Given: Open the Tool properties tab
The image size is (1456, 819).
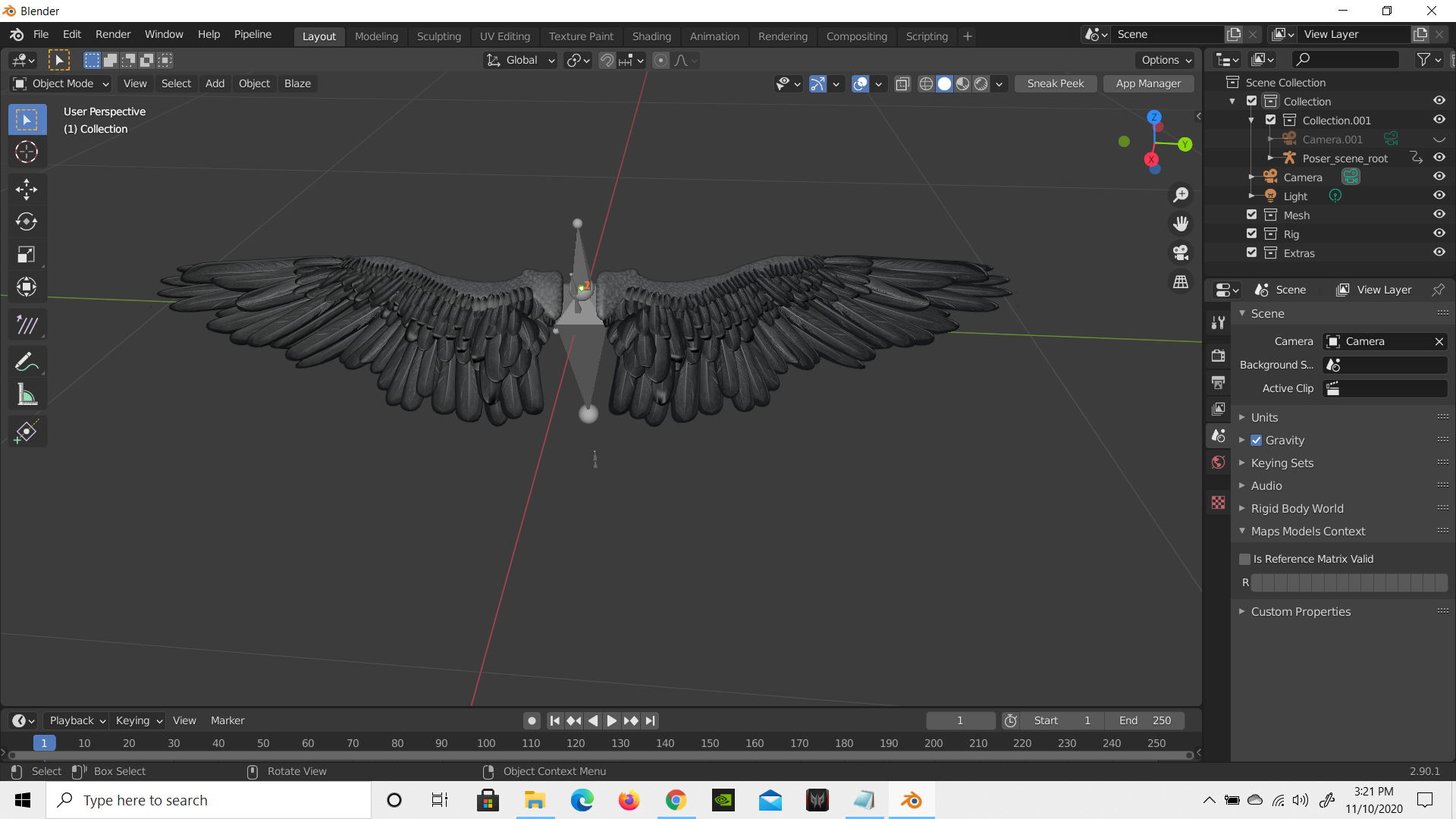Looking at the screenshot, I should pos(1218,323).
